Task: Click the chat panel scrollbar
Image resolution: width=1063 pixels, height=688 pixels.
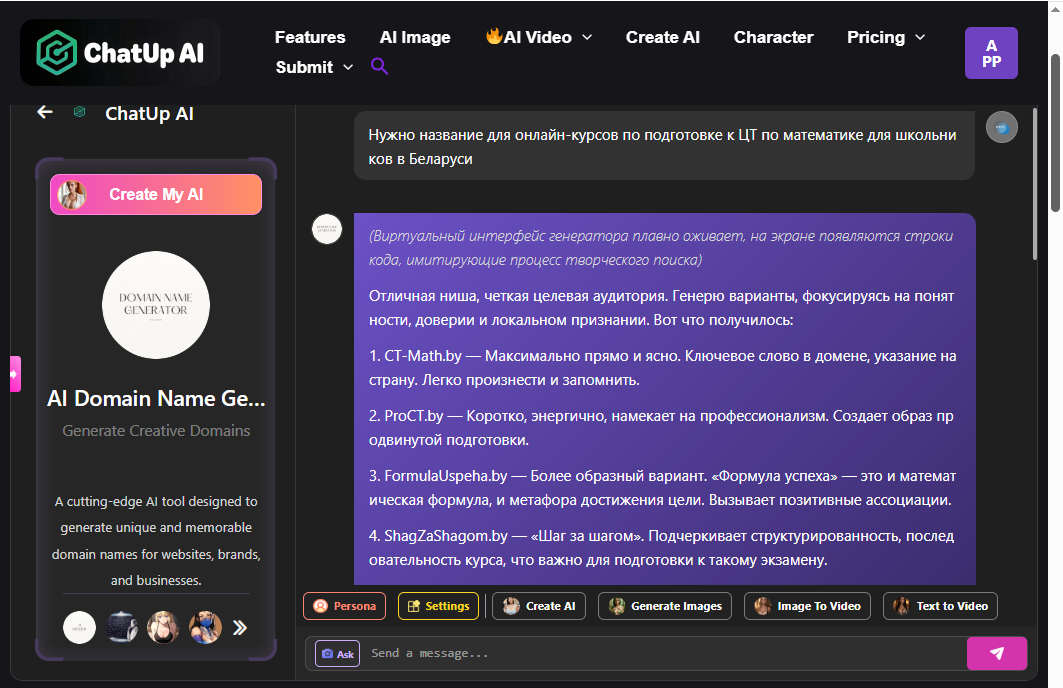Action: [x=1035, y=183]
